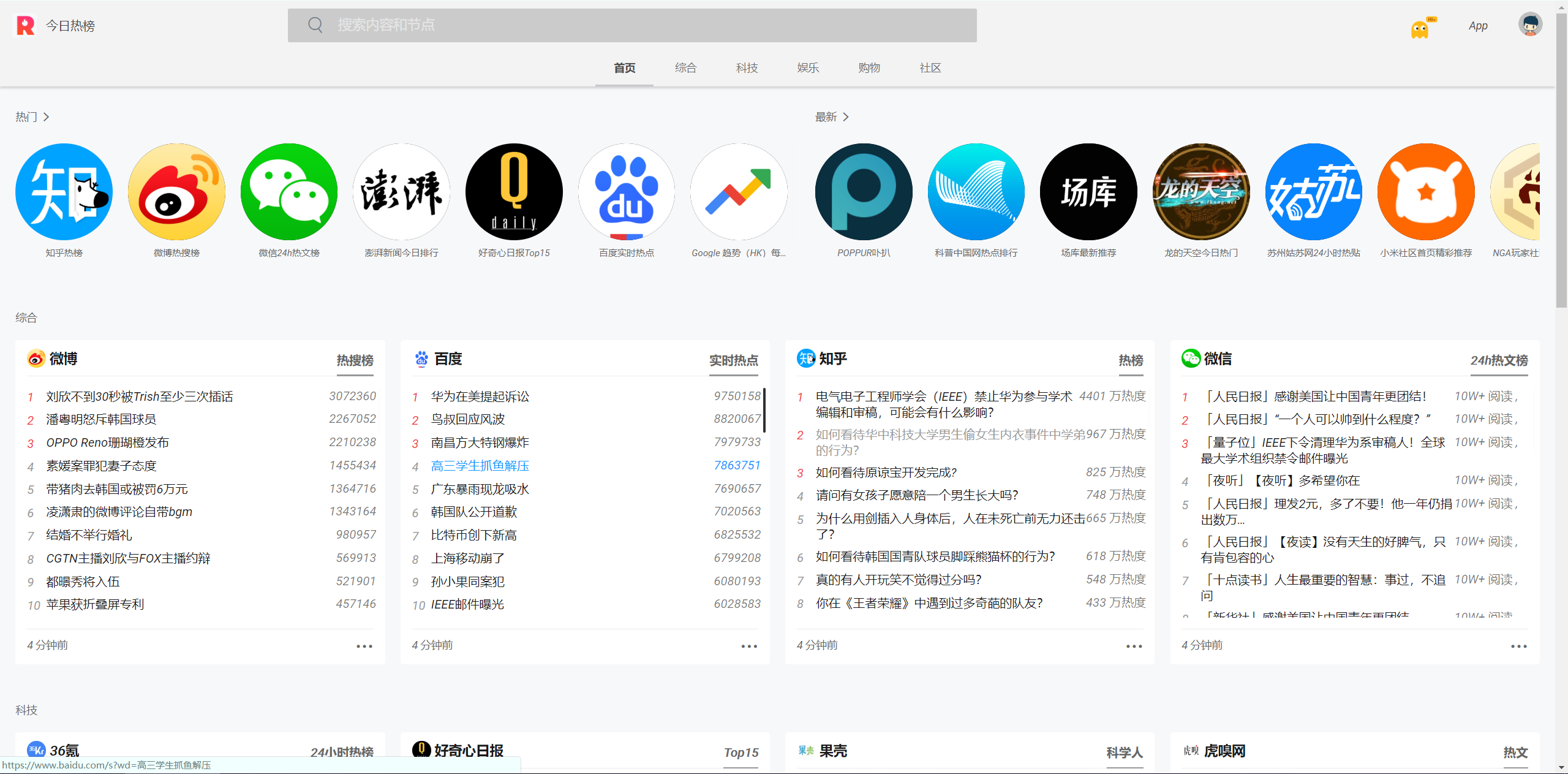Expand the 最新 section chevron
1568x774 pixels.
(x=846, y=117)
